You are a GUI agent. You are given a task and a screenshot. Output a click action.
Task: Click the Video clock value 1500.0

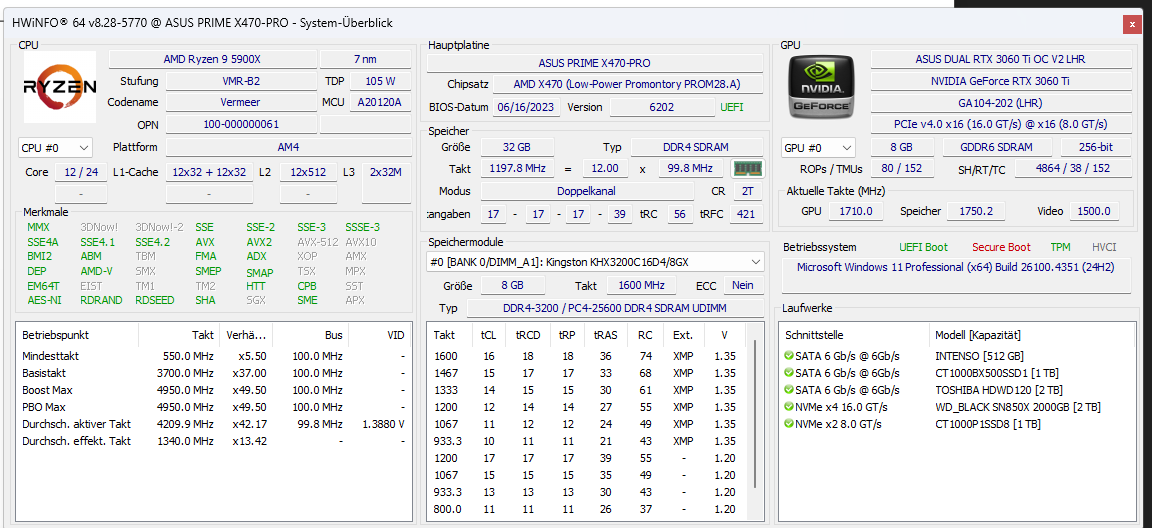pyautogui.click(x=1094, y=211)
